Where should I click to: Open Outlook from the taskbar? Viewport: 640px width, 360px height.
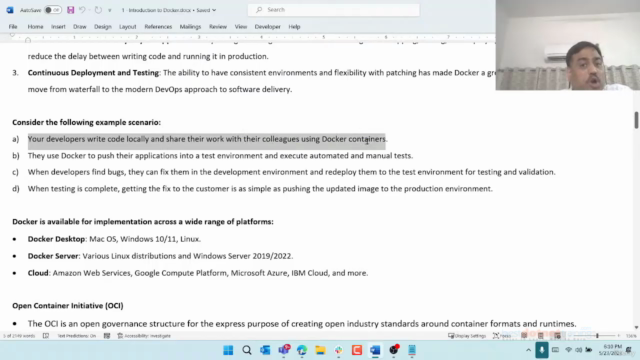point(265,350)
